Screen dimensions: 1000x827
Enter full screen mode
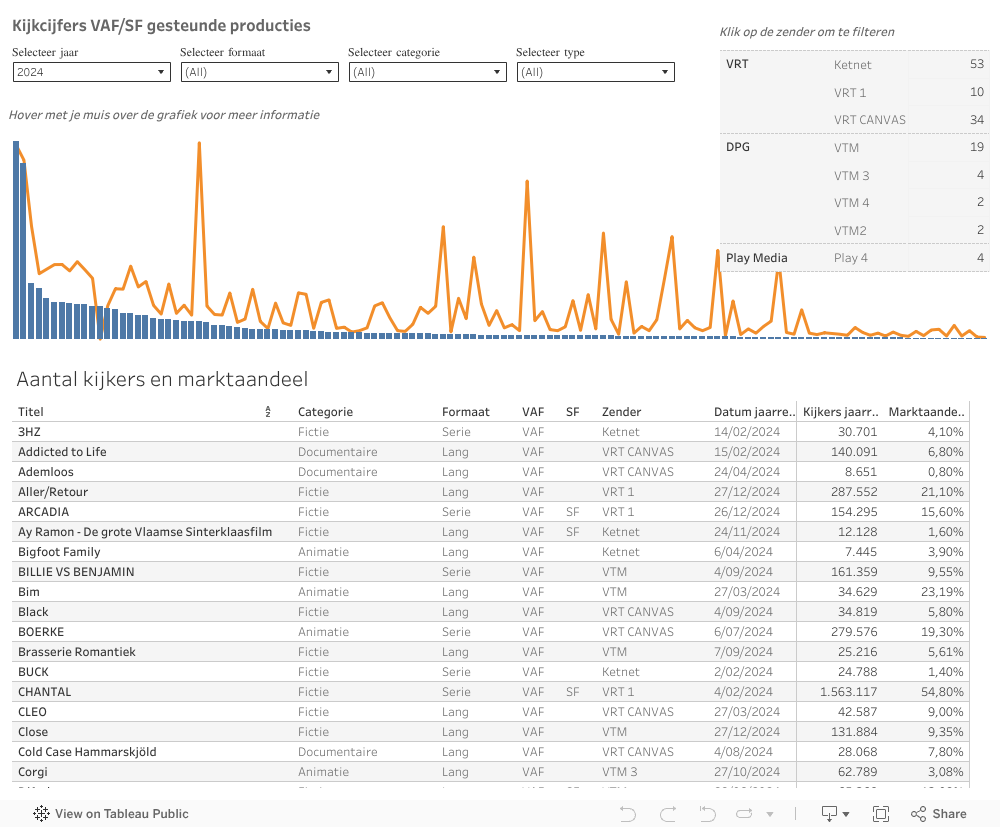pos(879,814)
